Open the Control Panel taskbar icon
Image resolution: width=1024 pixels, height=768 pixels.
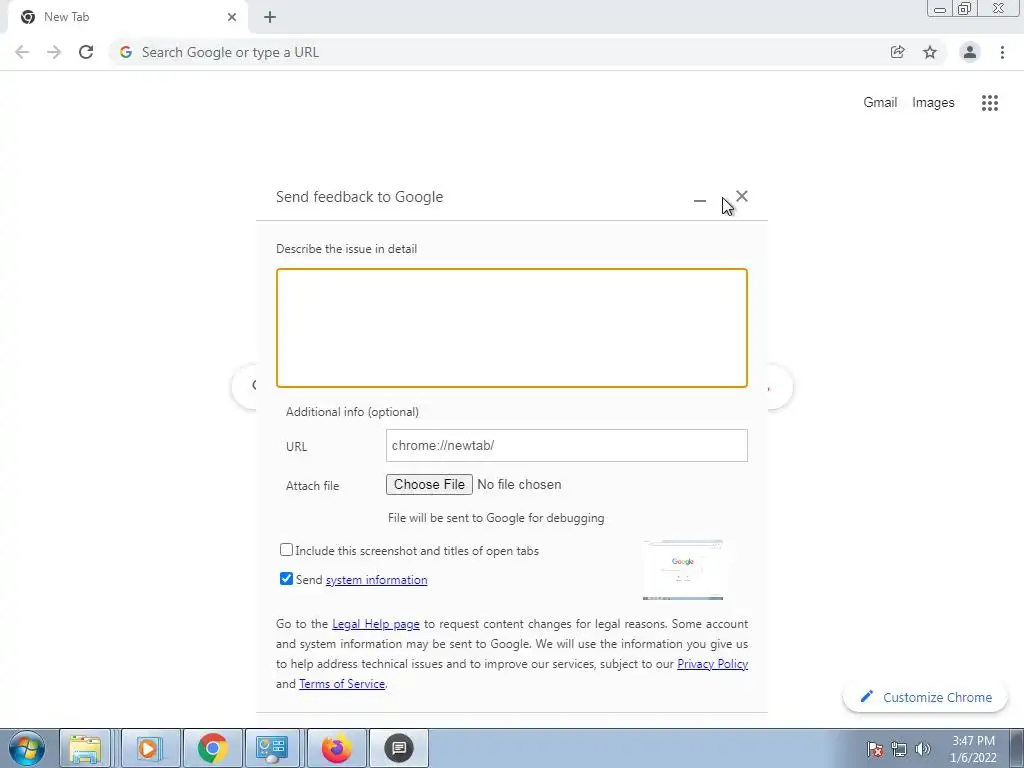coord(272,748)
